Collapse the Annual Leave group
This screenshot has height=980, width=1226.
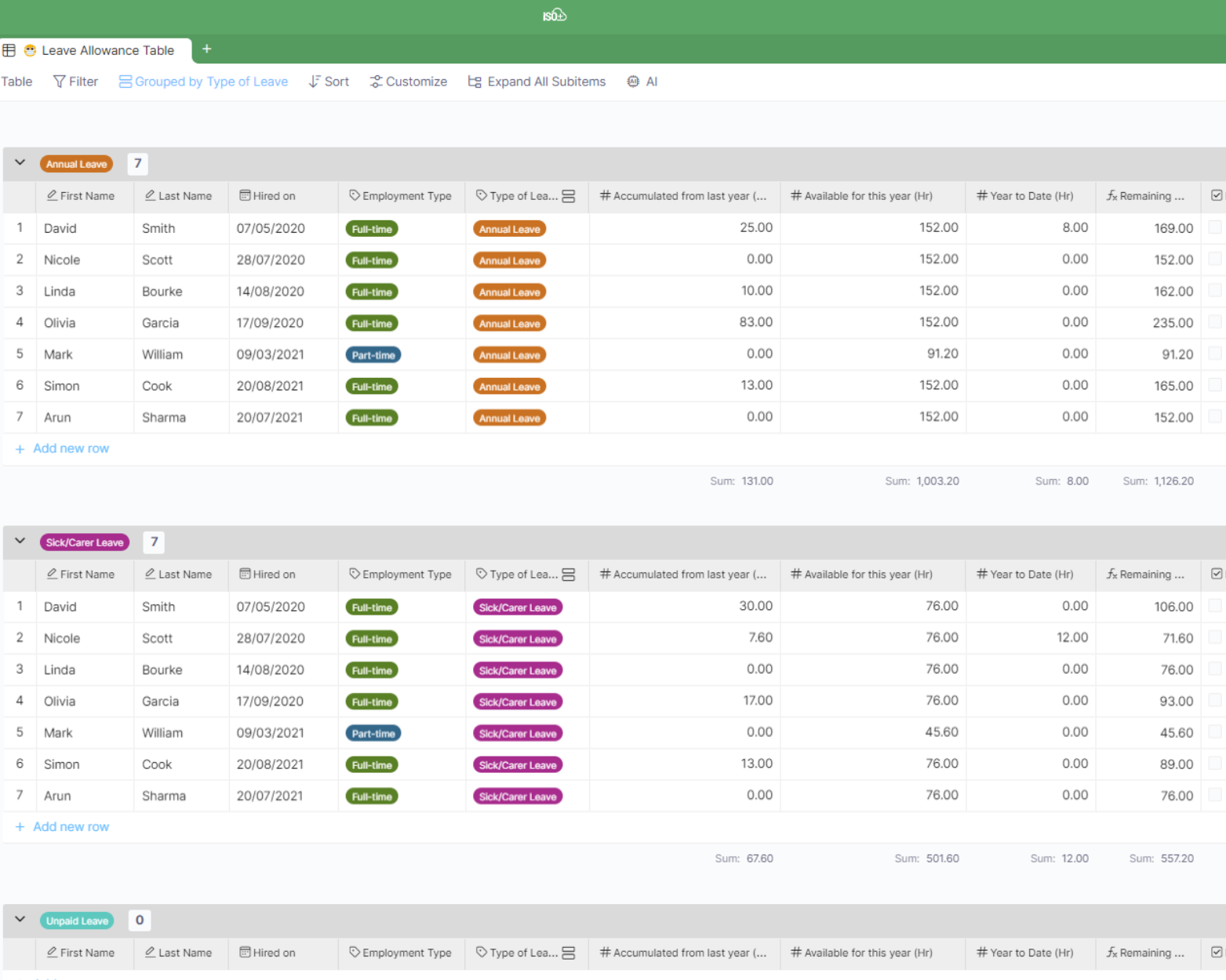click(20, 163)
